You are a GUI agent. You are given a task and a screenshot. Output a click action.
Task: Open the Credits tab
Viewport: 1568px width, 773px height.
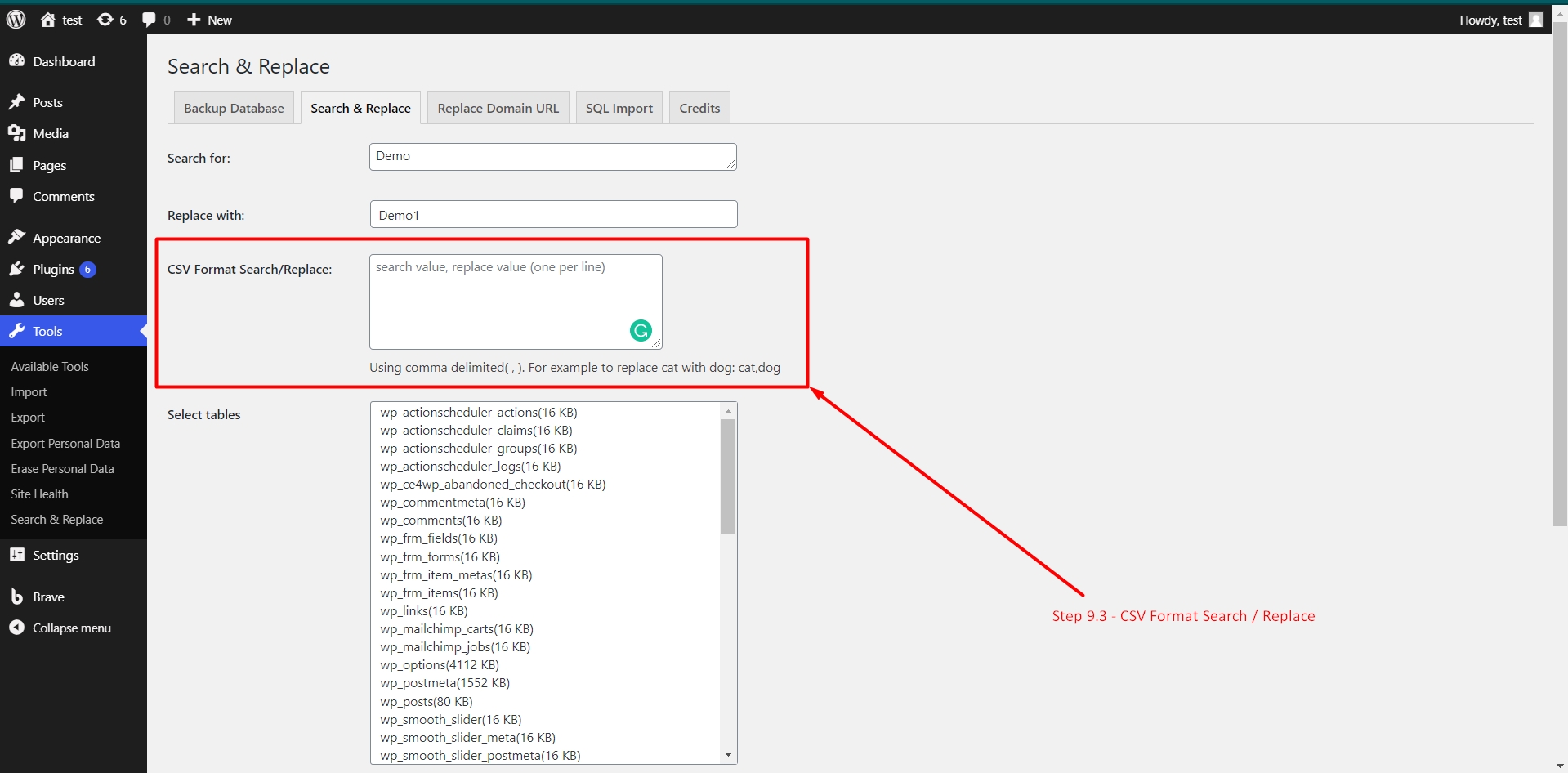(699, 108)
